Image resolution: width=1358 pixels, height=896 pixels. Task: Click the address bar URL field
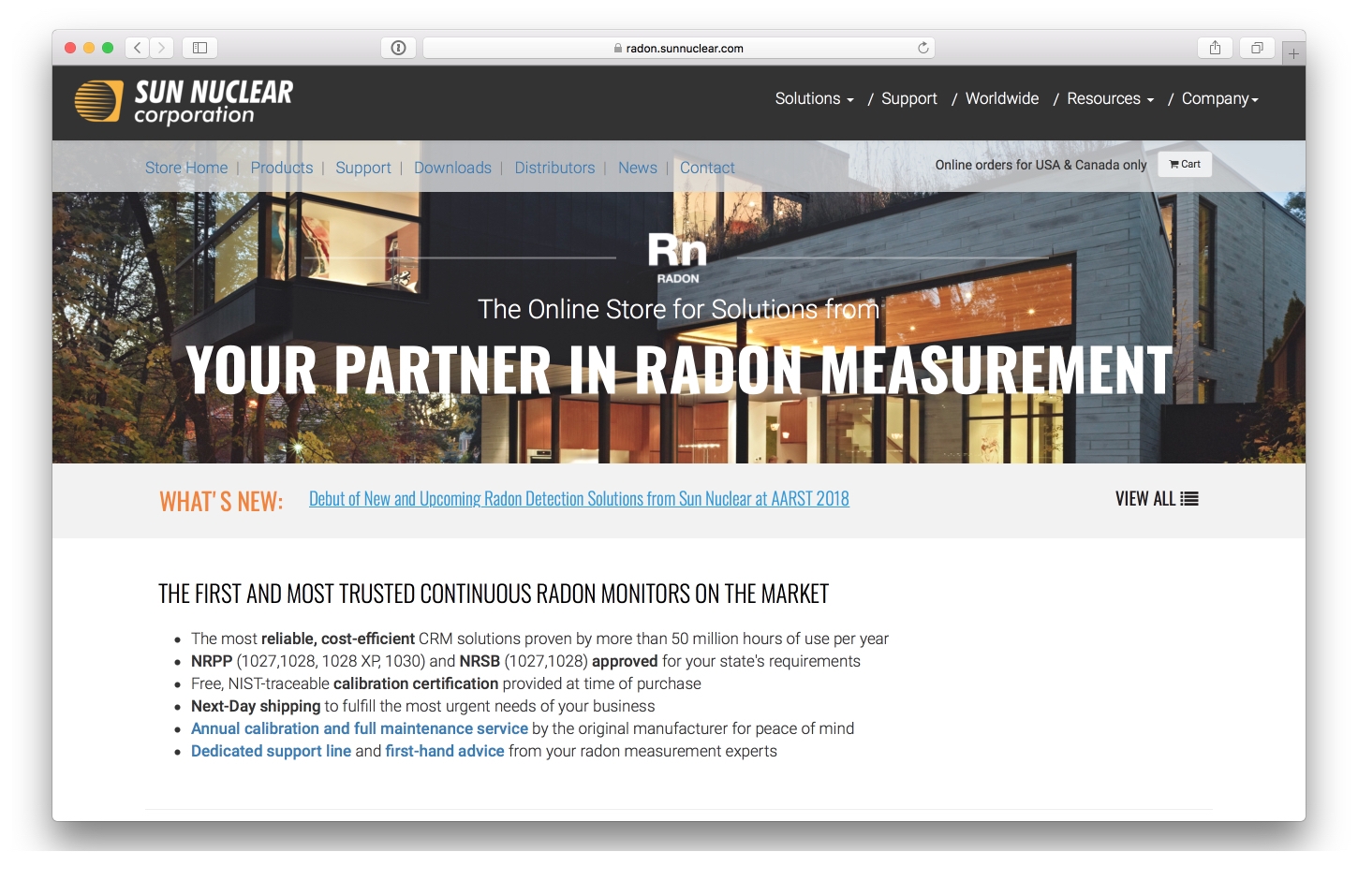(x=679, y=48)
